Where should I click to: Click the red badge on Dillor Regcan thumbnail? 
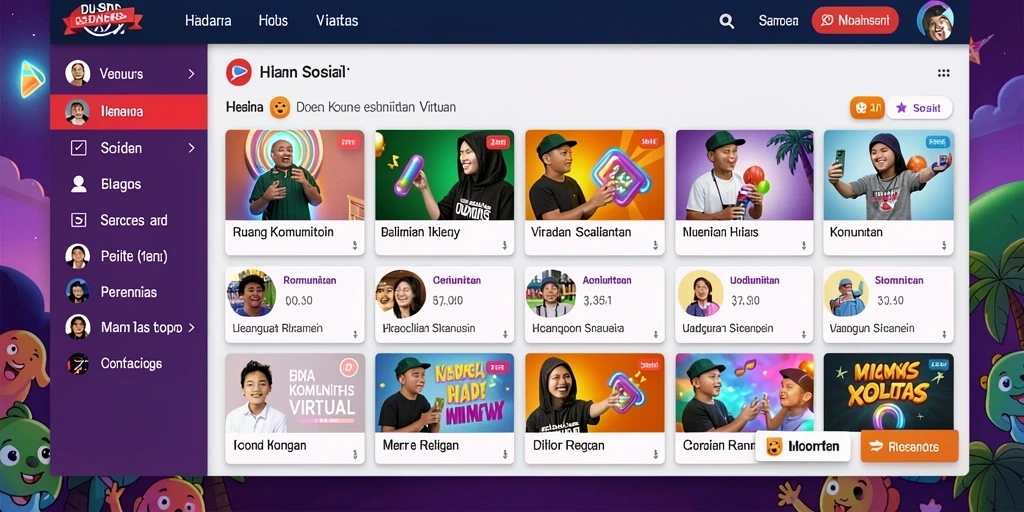pyautogui.click(x=648, y=364)
